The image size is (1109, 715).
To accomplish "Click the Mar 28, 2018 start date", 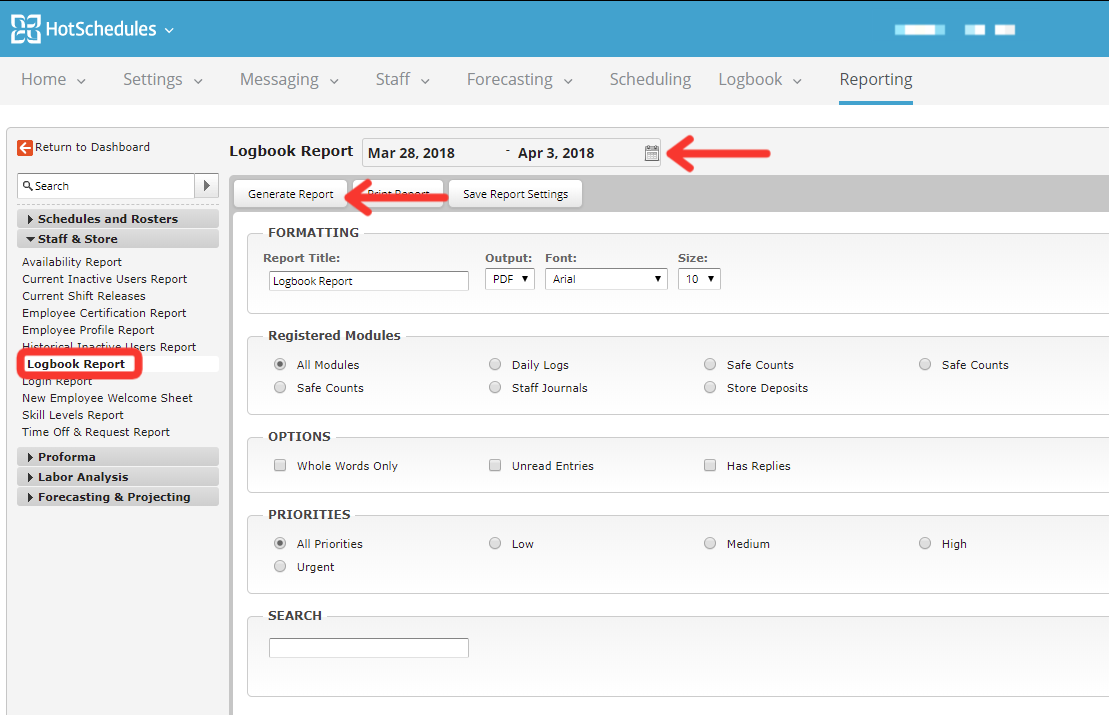I will pos(411,153).
